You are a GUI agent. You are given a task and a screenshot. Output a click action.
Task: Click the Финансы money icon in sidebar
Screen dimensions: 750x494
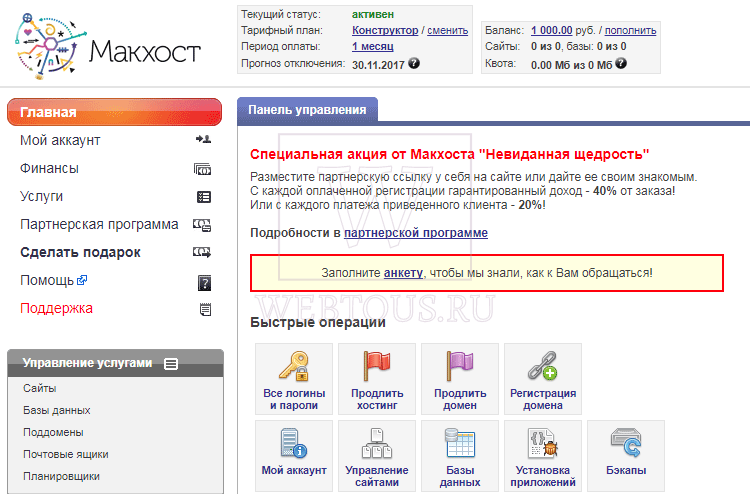203,169
